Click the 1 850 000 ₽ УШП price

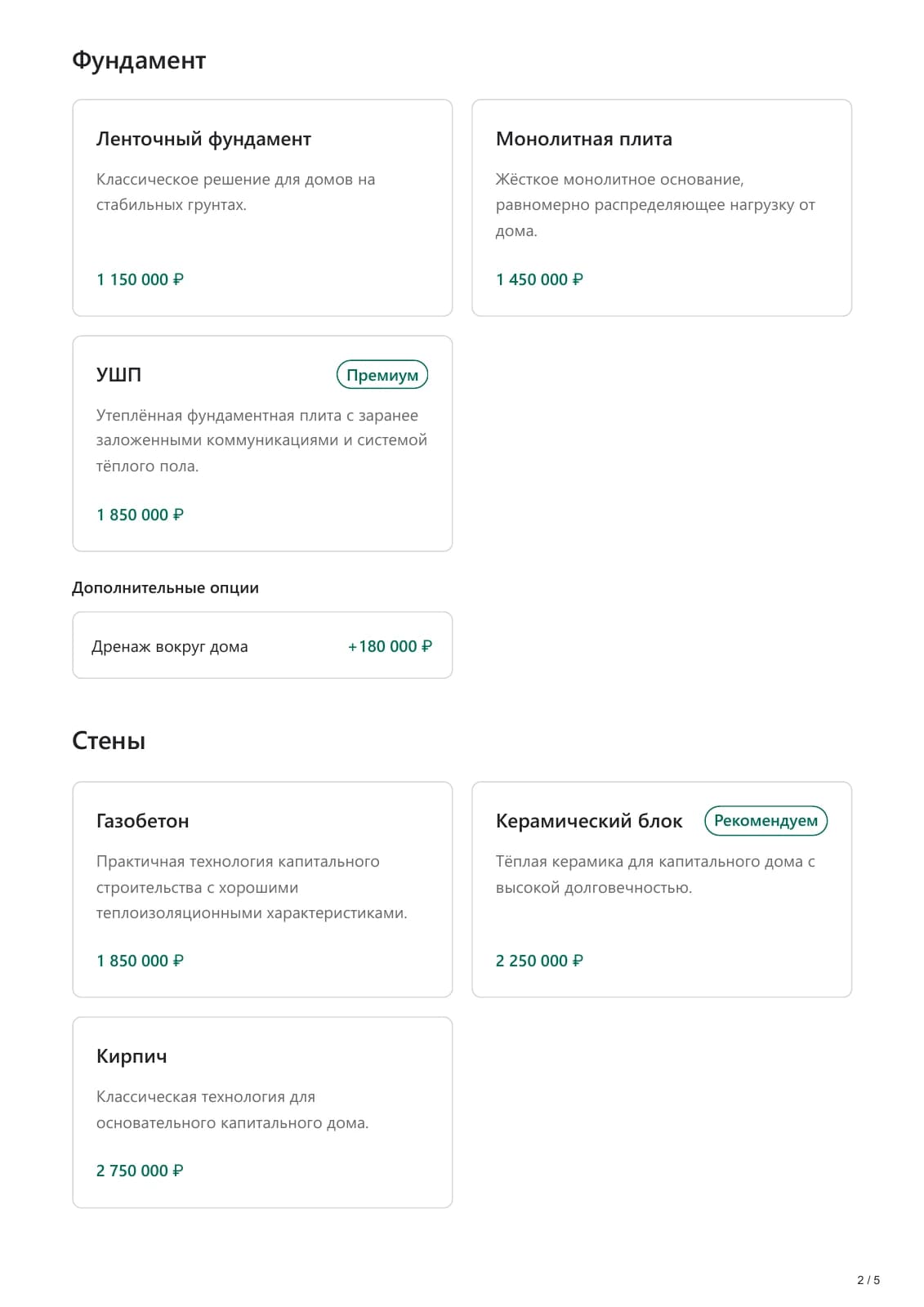click(x=140, y=515)
